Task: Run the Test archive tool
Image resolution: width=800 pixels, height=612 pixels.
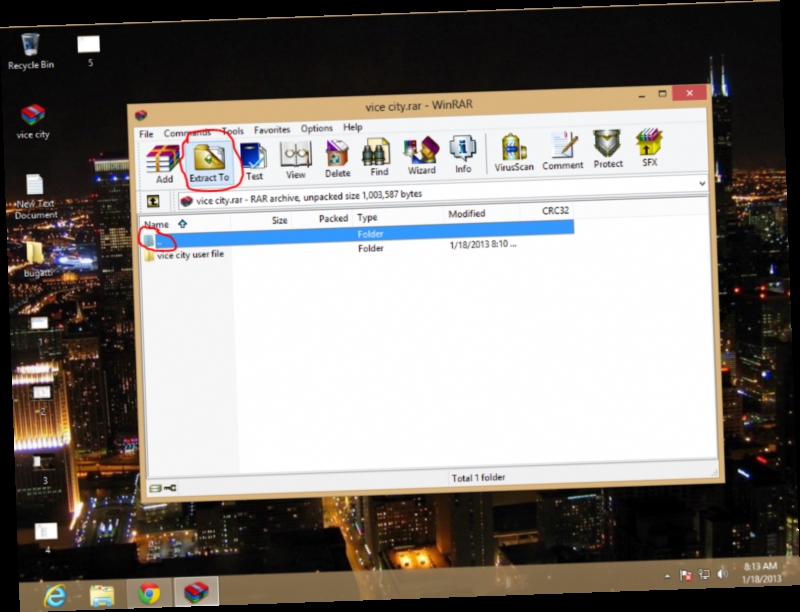Action: (254, 162)
